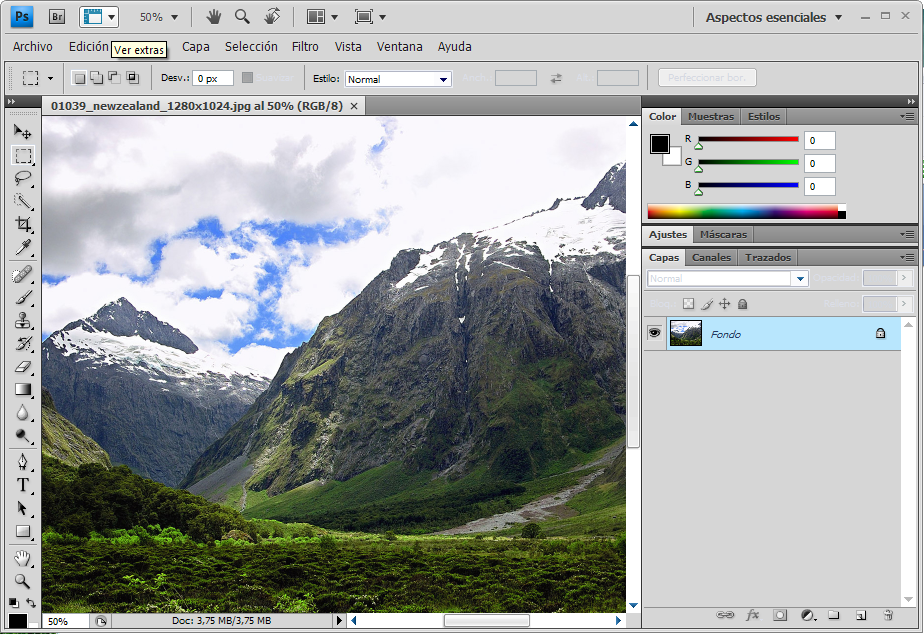Open the Estilo dropdown set to Normal
The width and height of the screenshot is (924, 634).
pos(398,79)
